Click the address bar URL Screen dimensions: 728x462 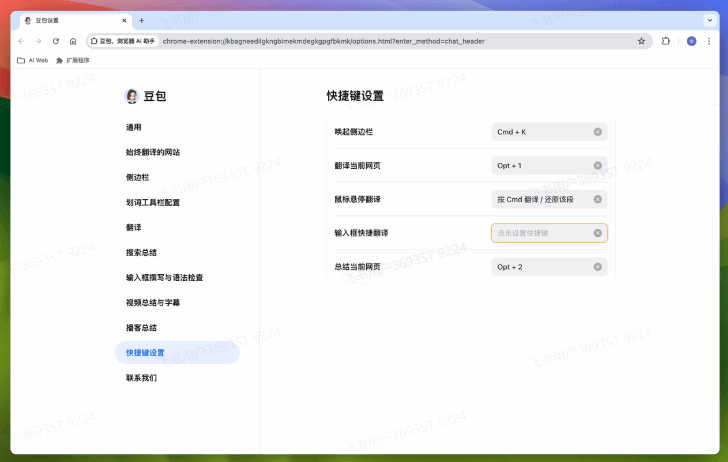point(324,41)
